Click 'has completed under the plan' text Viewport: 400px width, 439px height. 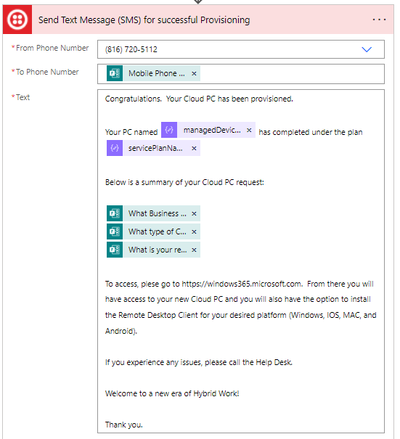(311, 132)
